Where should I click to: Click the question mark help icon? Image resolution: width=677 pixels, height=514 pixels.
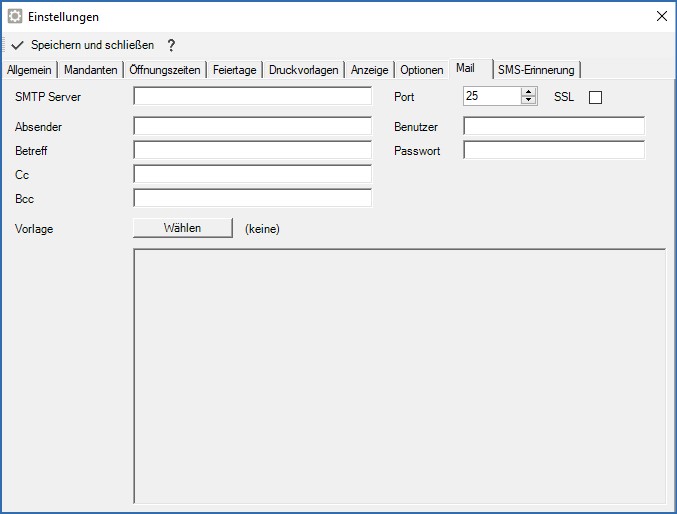tap(171, 45)
